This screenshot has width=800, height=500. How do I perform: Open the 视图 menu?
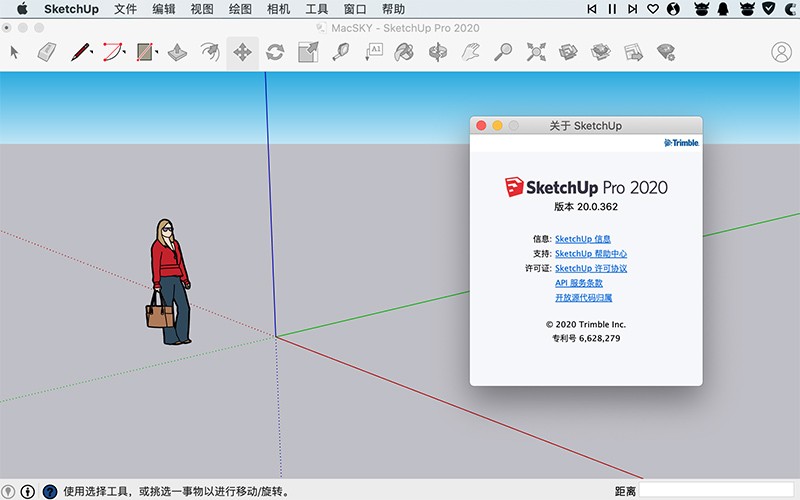[x=202, y=9]
